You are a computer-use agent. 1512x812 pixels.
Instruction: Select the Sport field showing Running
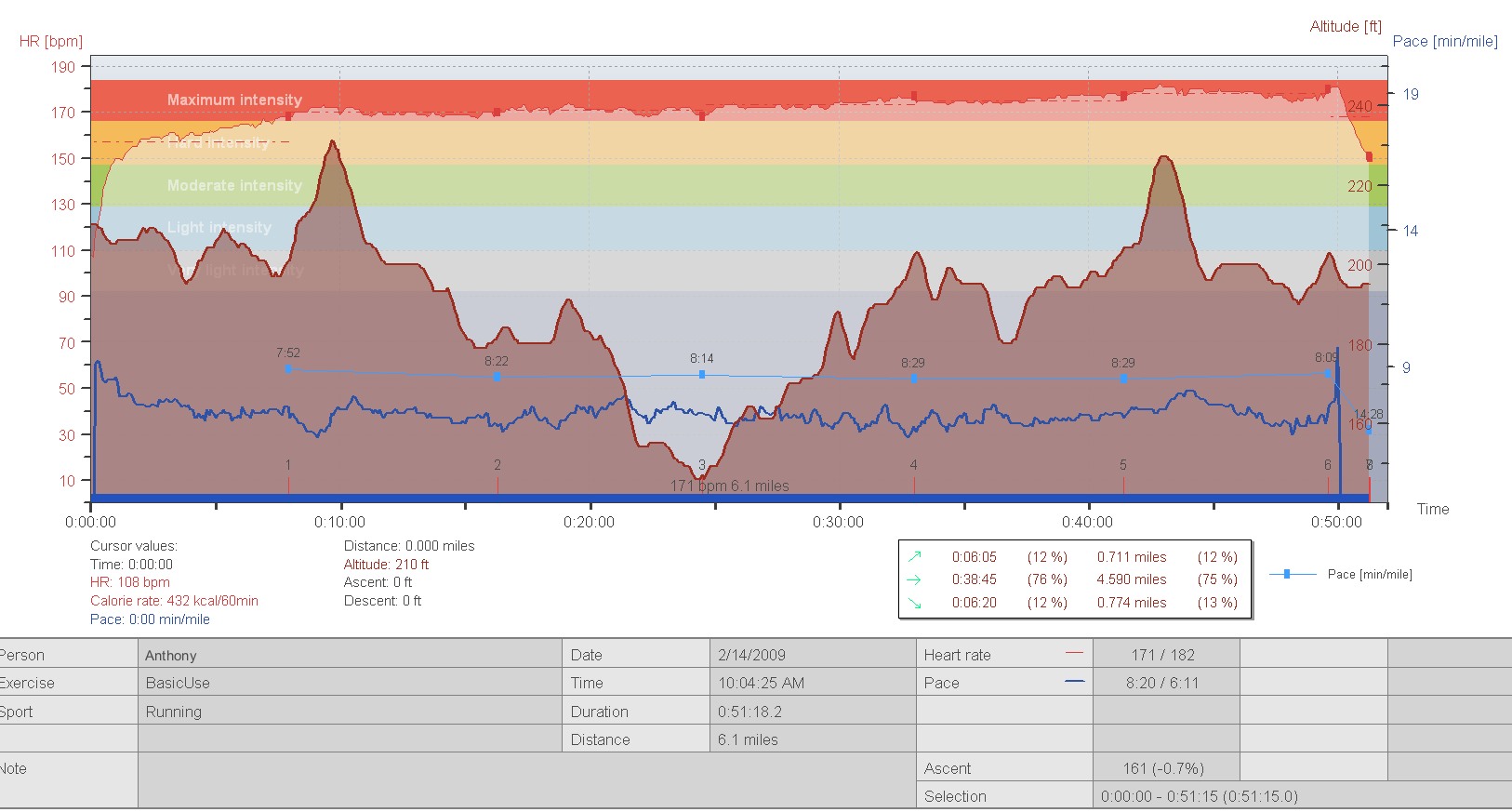coord(349,712)
